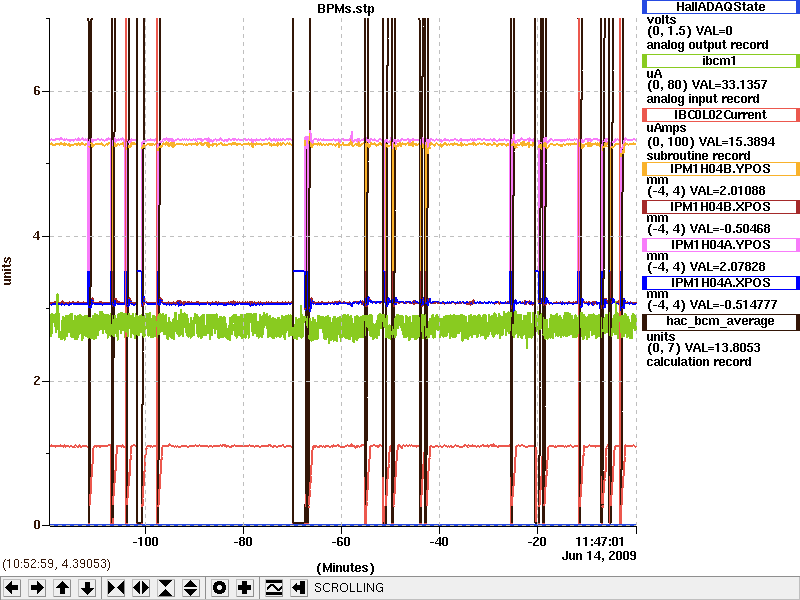Screen dimensions: 800x600
Task: Click the waveform refresh-graph toolbar icon
Action: tap(274, 588)
